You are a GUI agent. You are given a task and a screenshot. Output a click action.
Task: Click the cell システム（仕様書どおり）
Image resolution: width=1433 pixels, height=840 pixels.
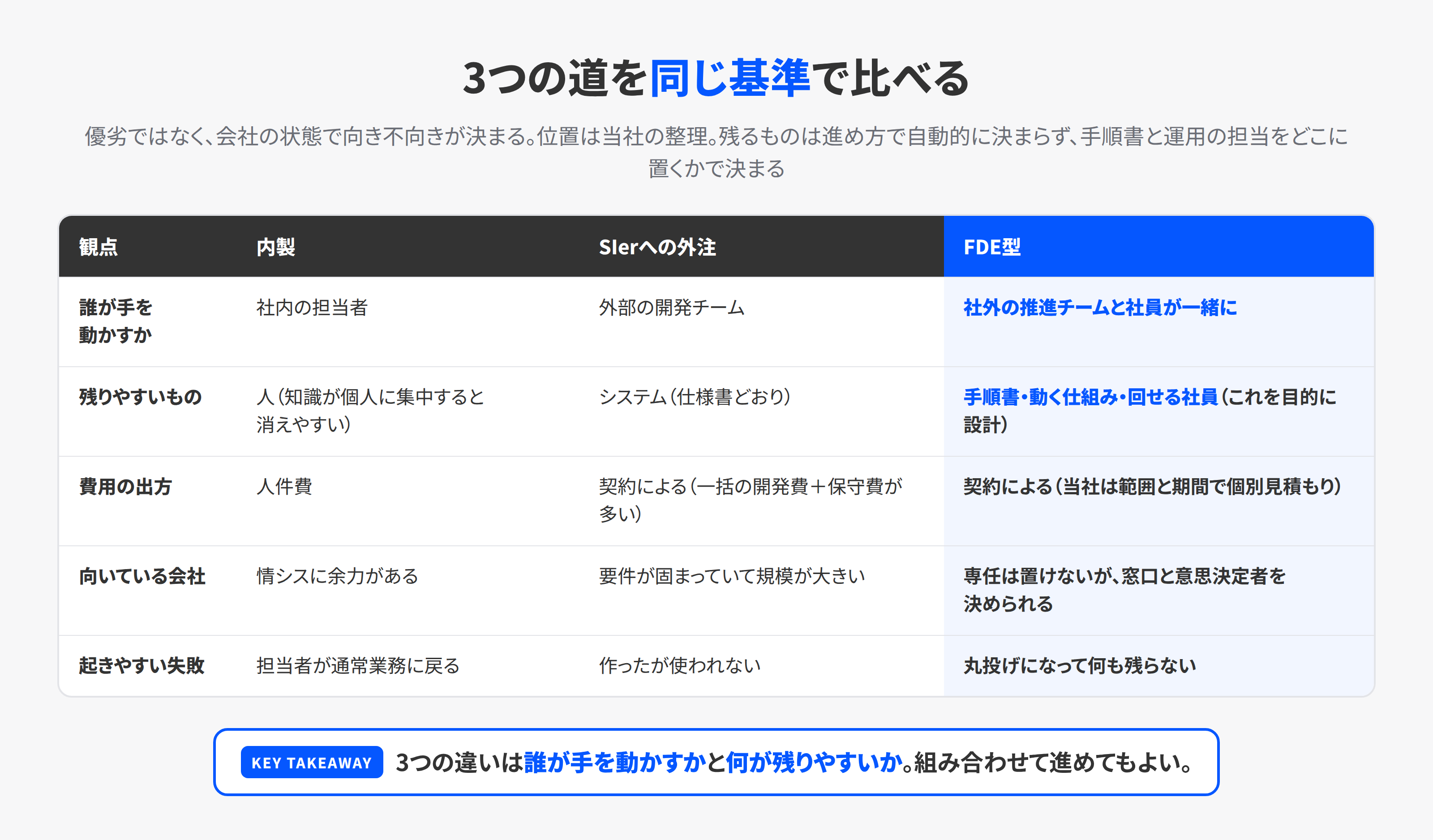695,397
